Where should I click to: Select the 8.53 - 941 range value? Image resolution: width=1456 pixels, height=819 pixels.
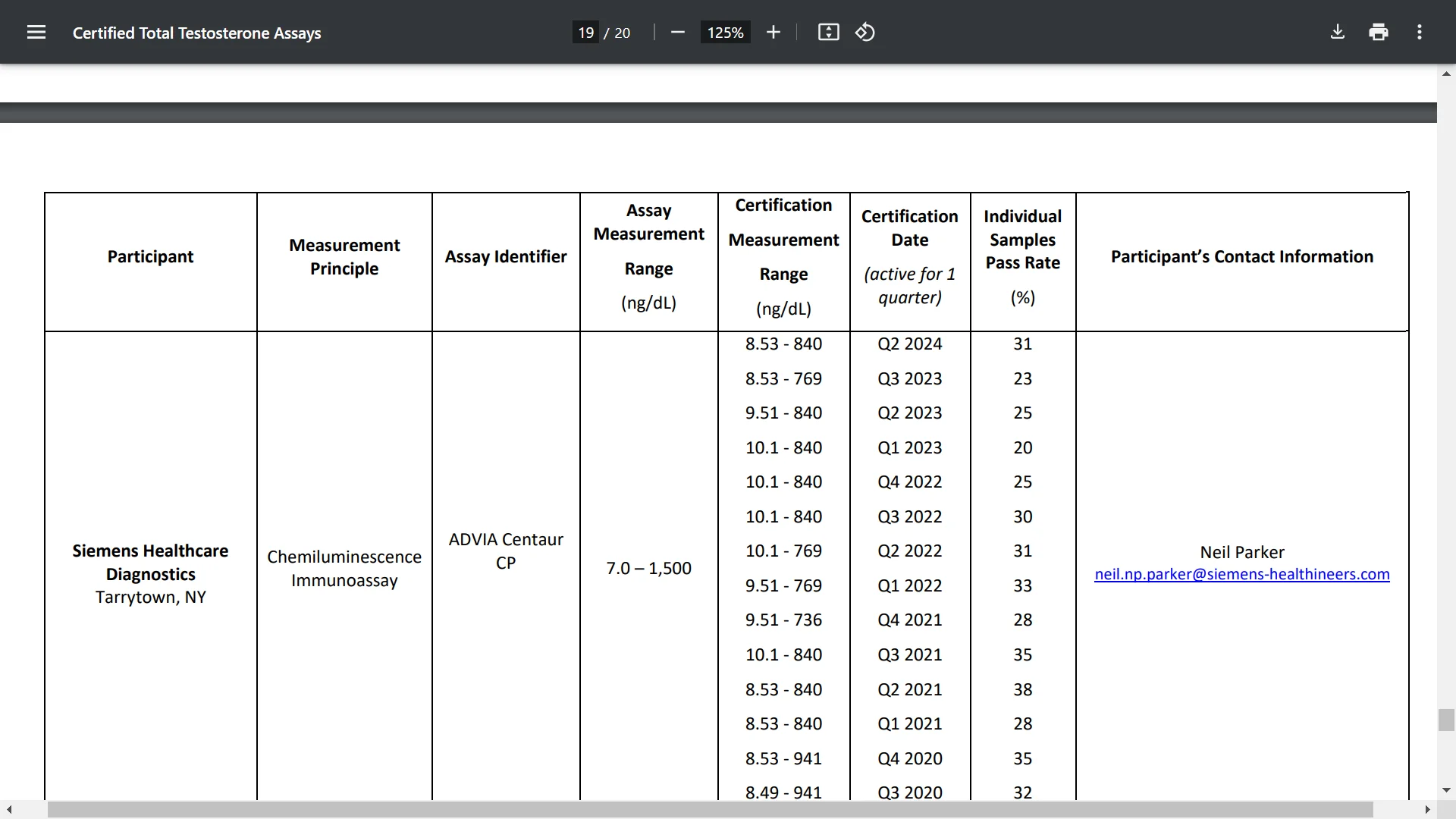(783, 758)
